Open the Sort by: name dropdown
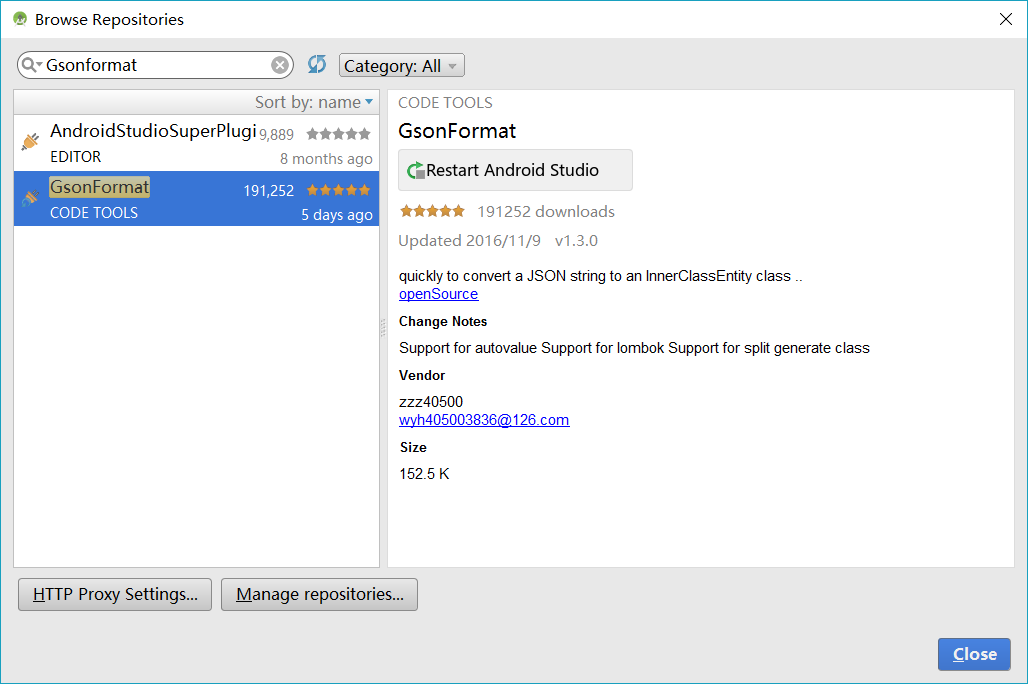1028x684 pixels. pos(314,102)
